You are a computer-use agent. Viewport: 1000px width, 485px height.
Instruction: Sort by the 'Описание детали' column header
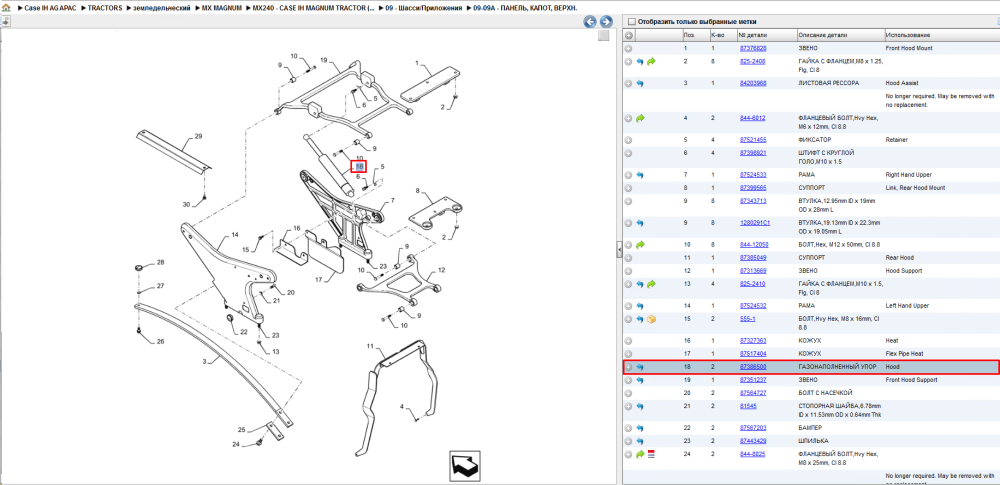click(840, 35)
